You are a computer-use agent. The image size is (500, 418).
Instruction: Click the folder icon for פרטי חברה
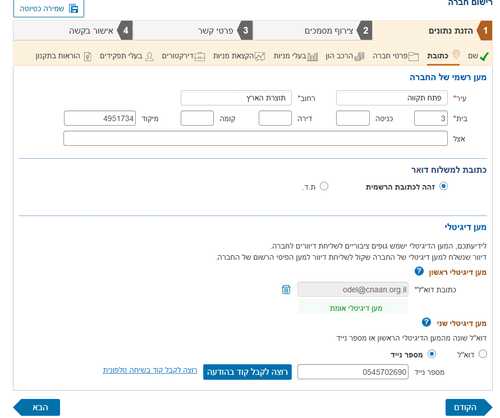414,56
